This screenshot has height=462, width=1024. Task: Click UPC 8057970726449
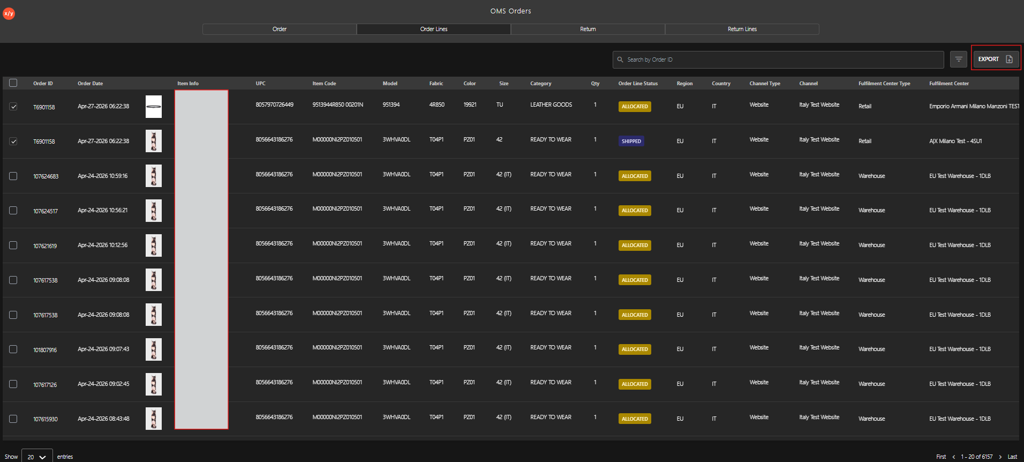pyautogui.click(x=274, y=105)
